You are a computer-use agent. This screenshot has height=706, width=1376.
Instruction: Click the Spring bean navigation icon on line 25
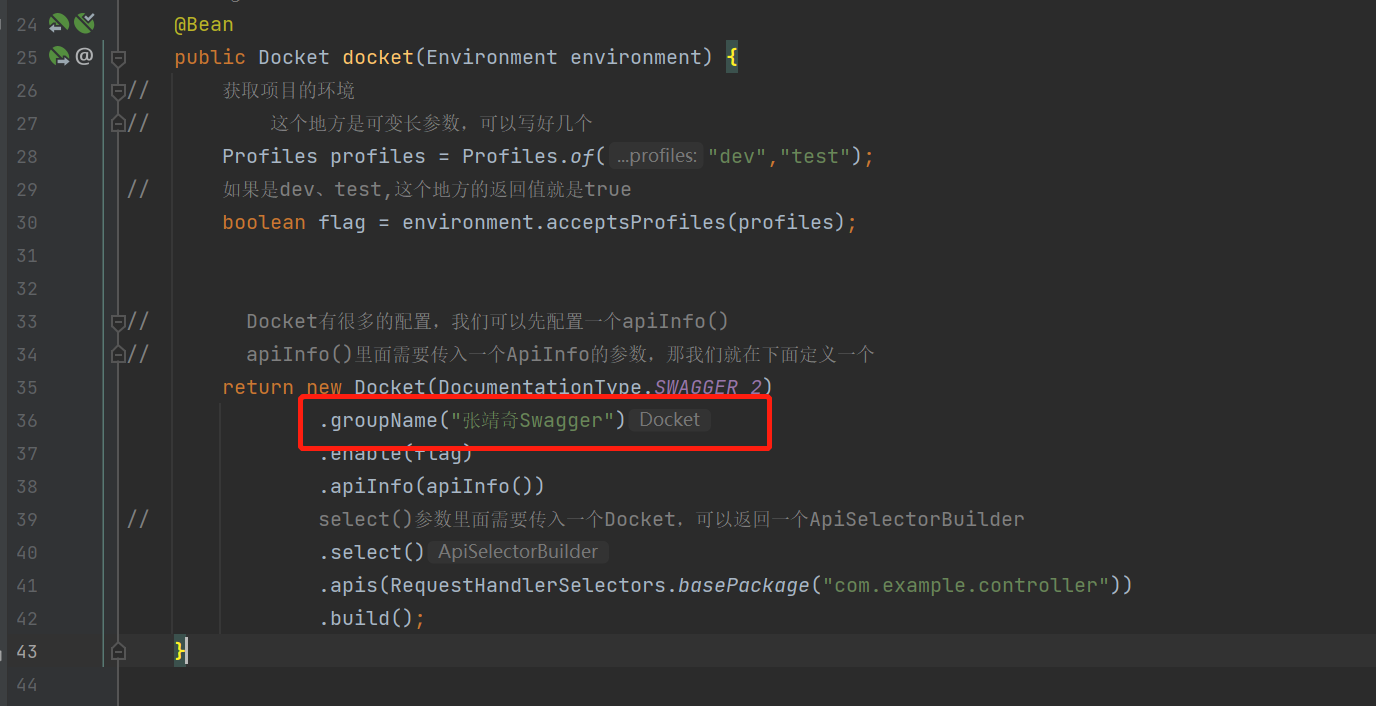pyautogui.click(x=59, y=57)
